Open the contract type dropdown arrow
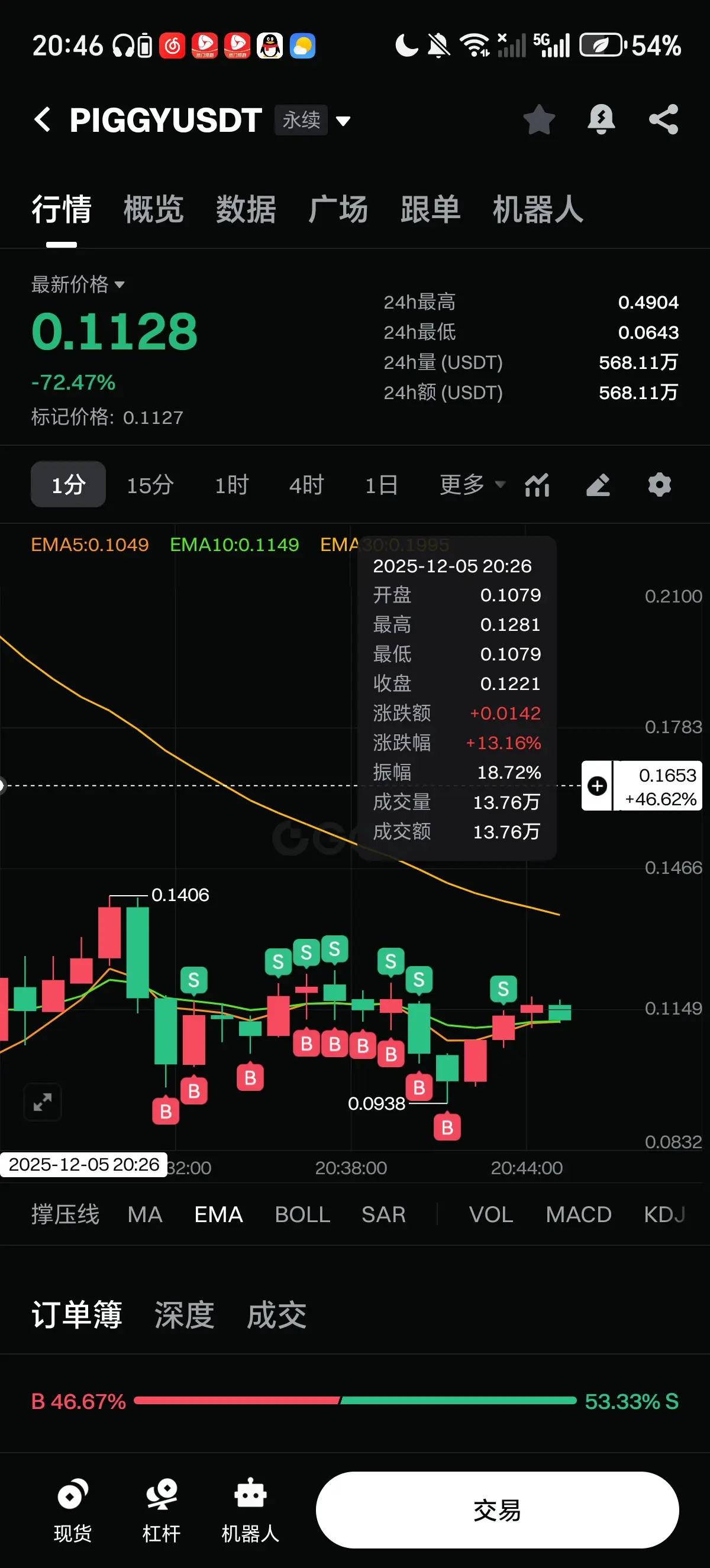The width and height of the screenshot is (710, 1568). point(343,121)
